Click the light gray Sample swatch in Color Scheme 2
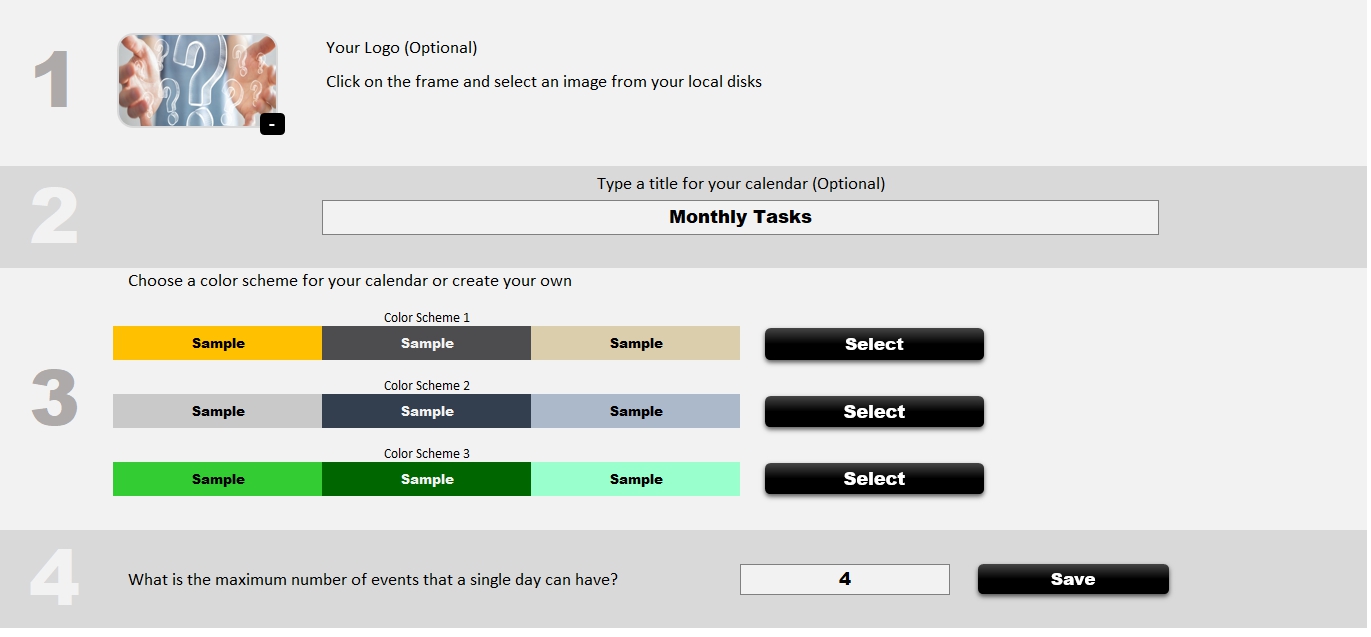Viewport: 1371px width, 637px height. [x=217, y=411]
